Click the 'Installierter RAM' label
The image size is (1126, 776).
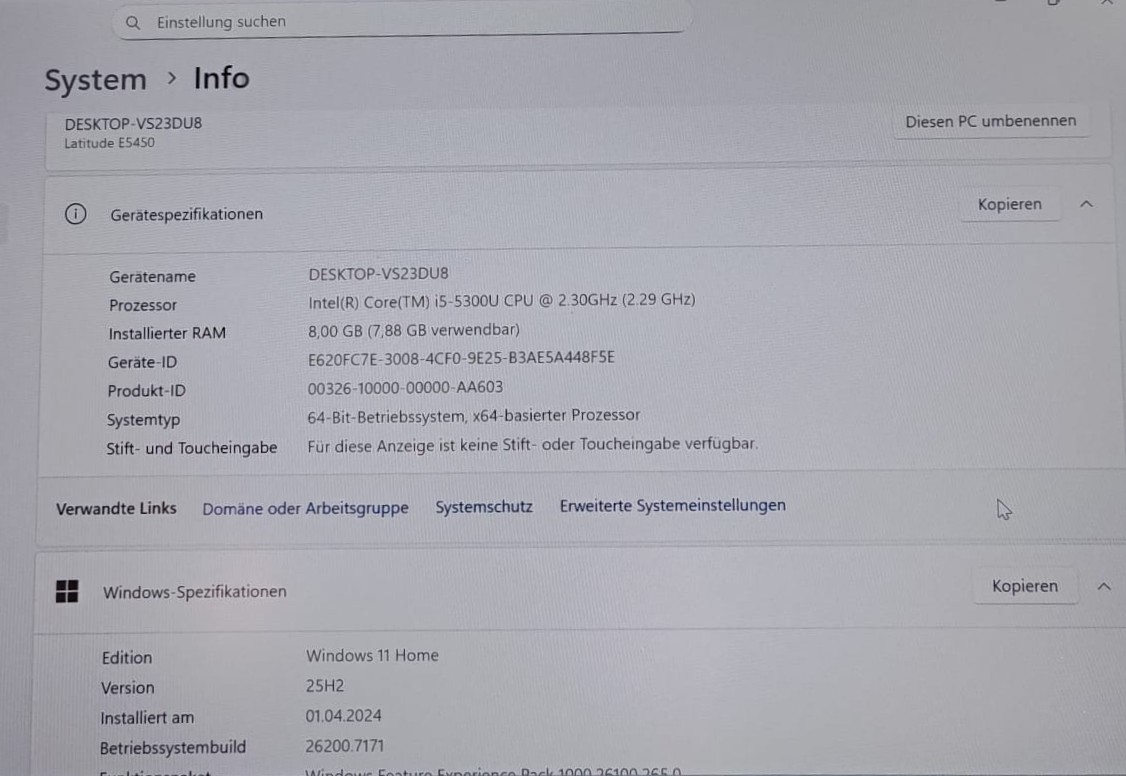(167, 333)
